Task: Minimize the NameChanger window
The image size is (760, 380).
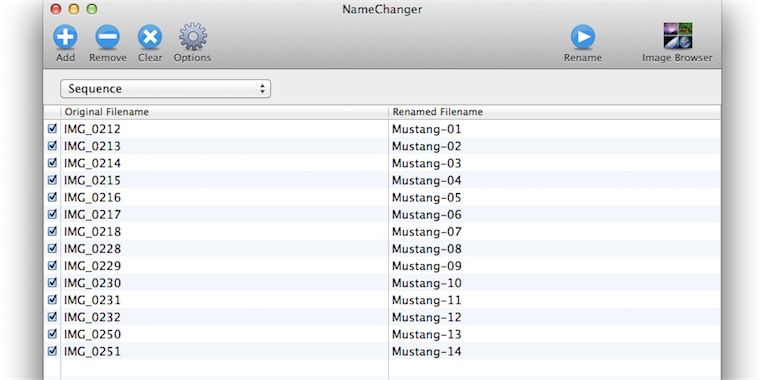Action: 74,9
